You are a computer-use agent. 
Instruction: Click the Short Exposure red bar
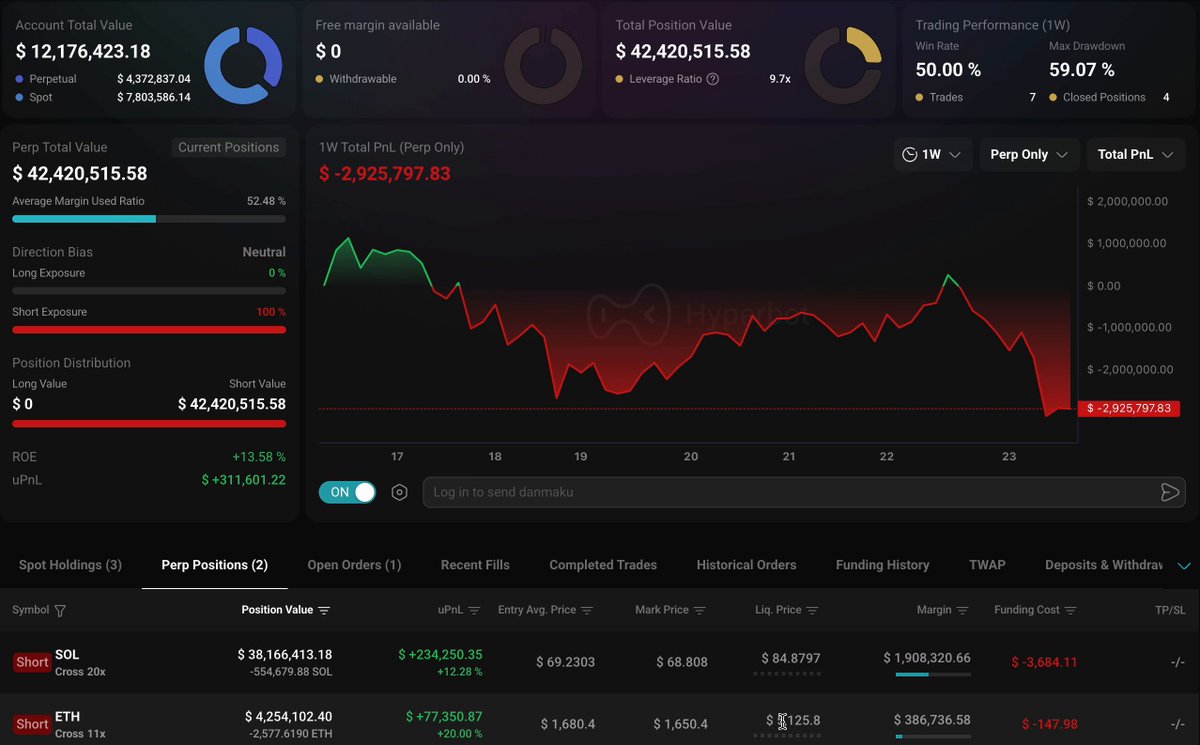149,329
